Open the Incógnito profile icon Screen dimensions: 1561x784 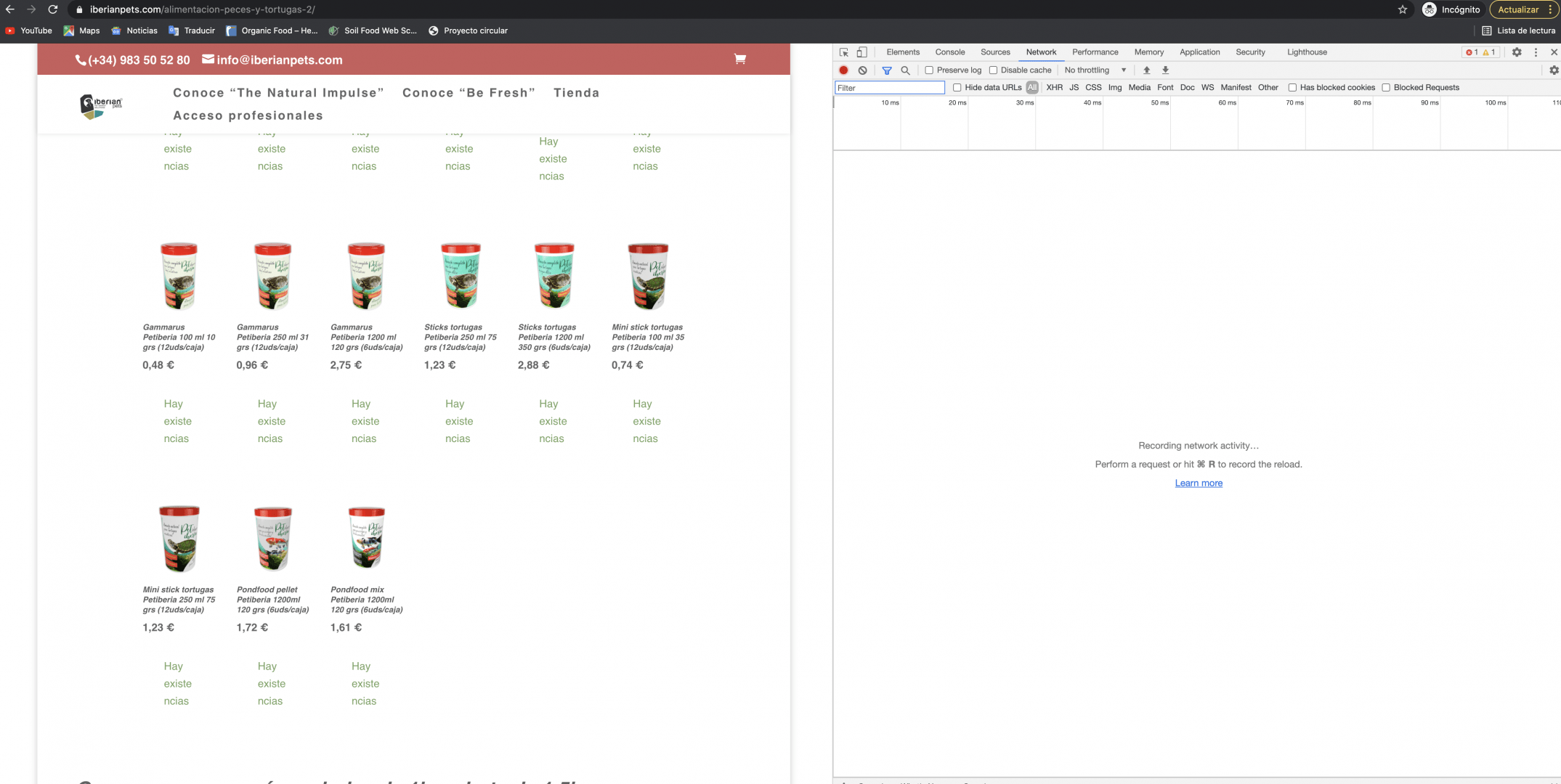(x=1430, y=9)
